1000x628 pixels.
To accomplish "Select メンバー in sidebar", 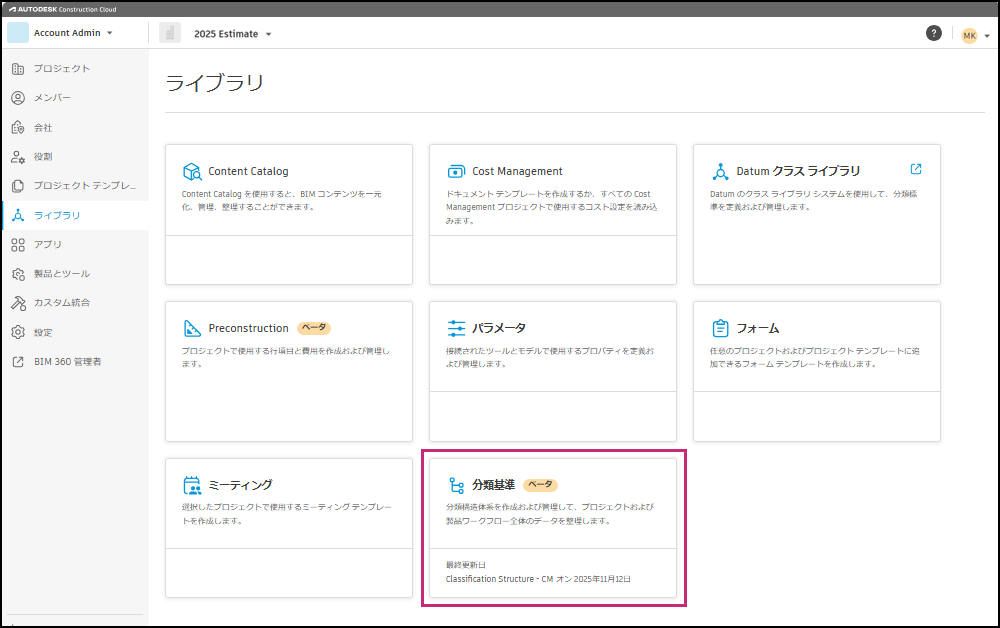I will click(52, 98).
